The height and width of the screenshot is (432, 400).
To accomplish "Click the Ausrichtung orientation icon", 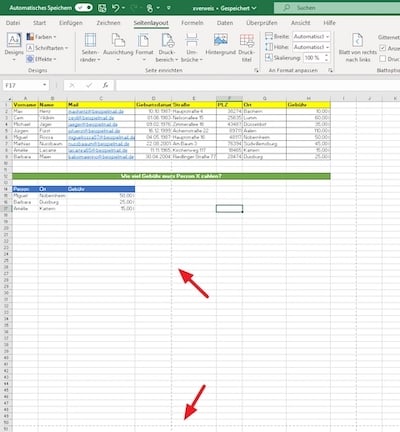I will click(118, 40).
